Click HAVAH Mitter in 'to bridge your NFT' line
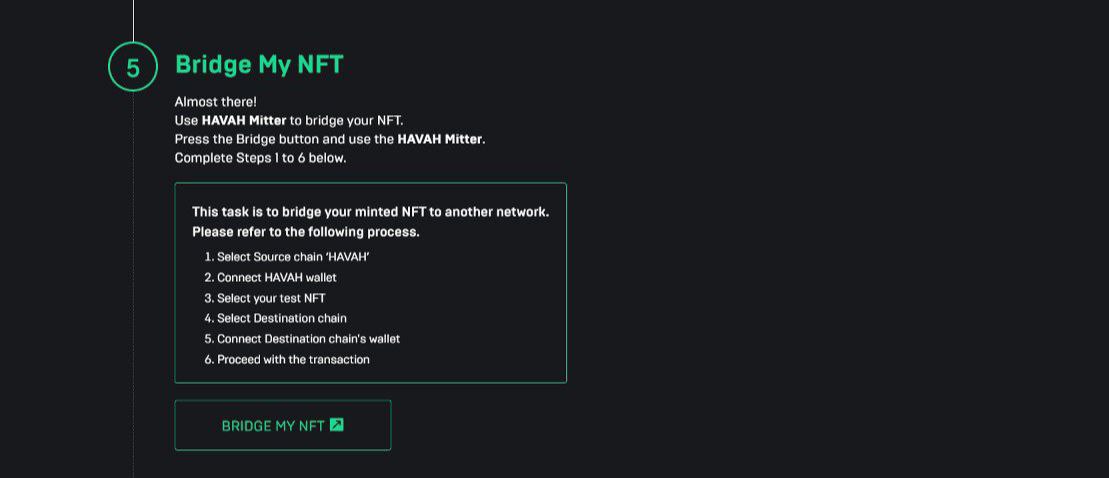Viewport: 1109px width, 478px height. coord(244,120)
